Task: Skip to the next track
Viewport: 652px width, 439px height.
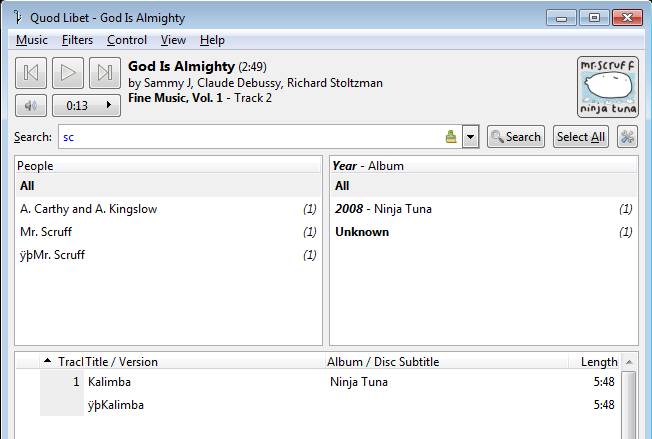Action: point(105,73)
